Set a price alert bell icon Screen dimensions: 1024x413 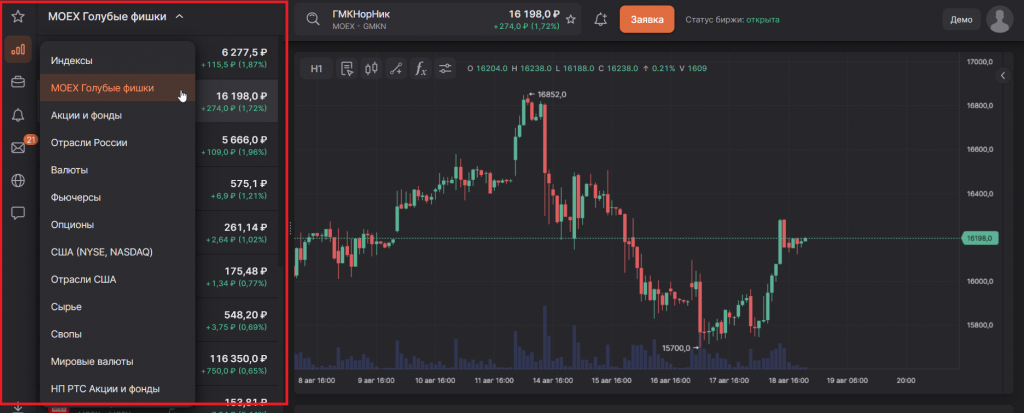point(601,20)
